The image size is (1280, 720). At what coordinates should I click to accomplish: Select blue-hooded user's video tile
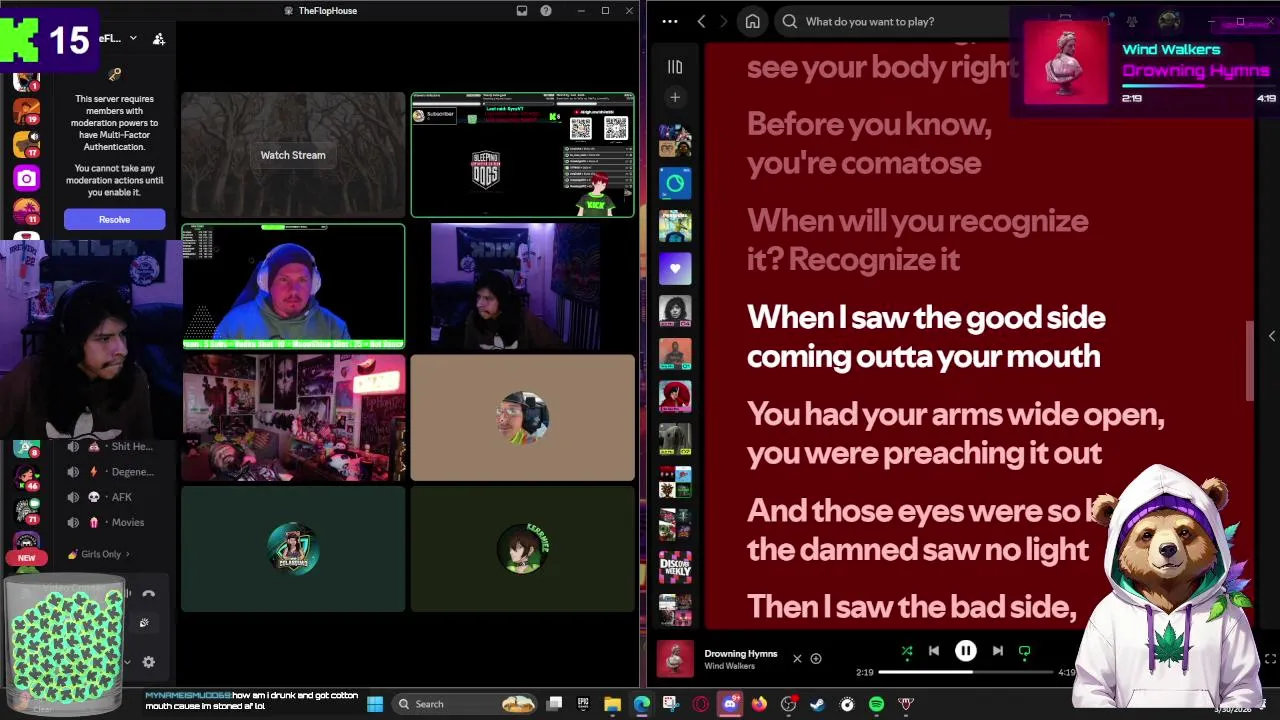pyautogui.click(x=293, y=286)
